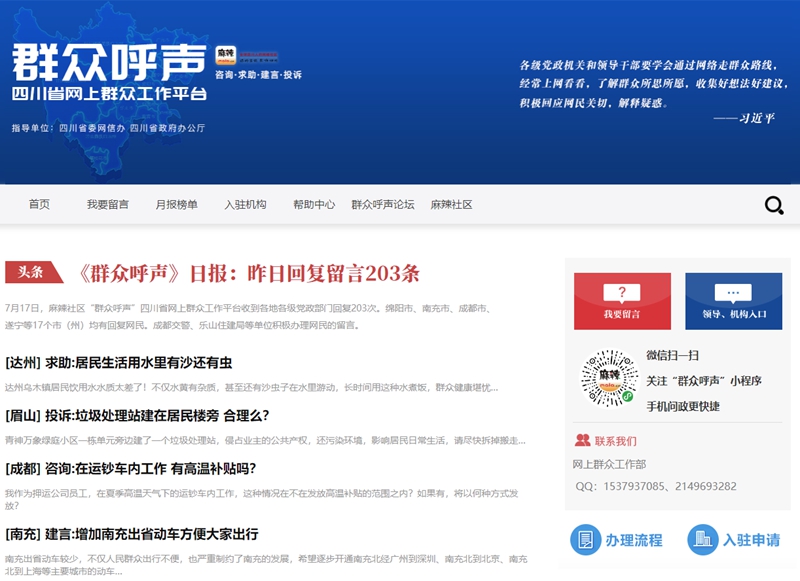
Task: Open the [达州] 求助 water quality post
Action: [118, 362]
